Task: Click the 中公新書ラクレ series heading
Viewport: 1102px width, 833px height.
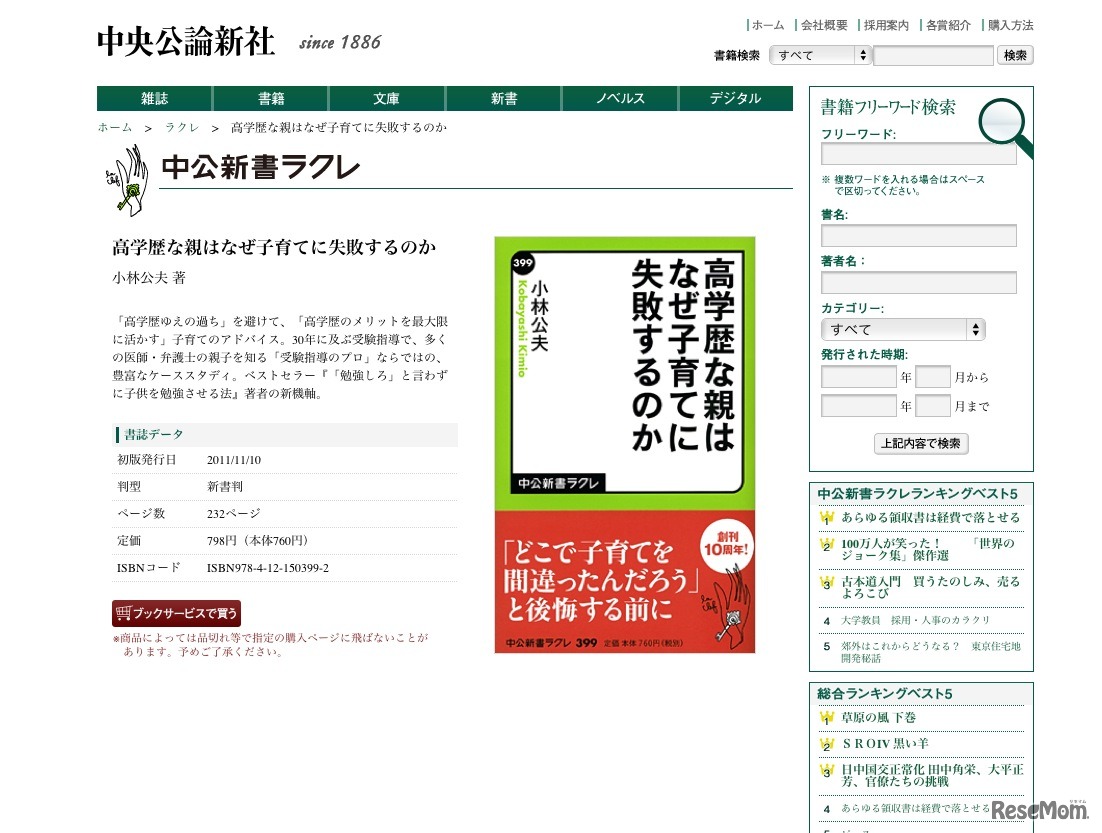Action: tap(261, 167)
